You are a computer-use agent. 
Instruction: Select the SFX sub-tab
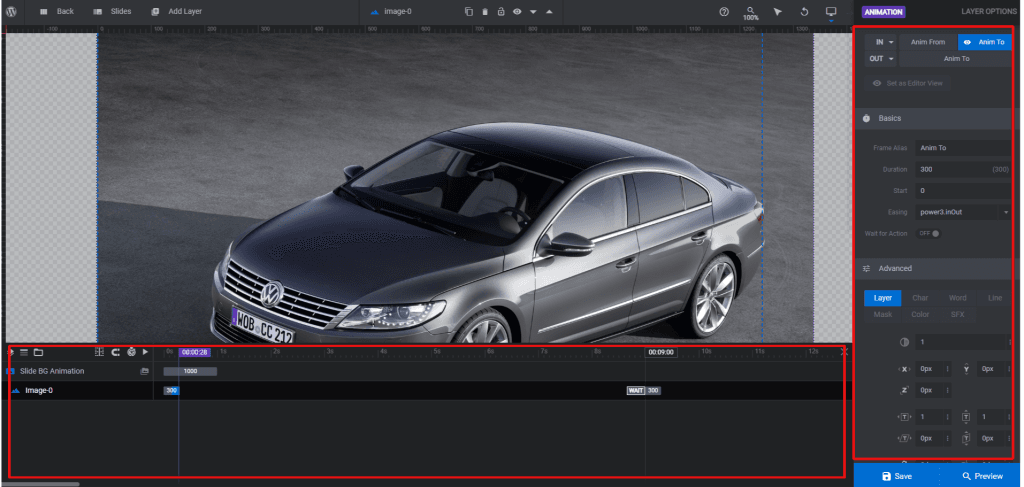click(957, 315)
